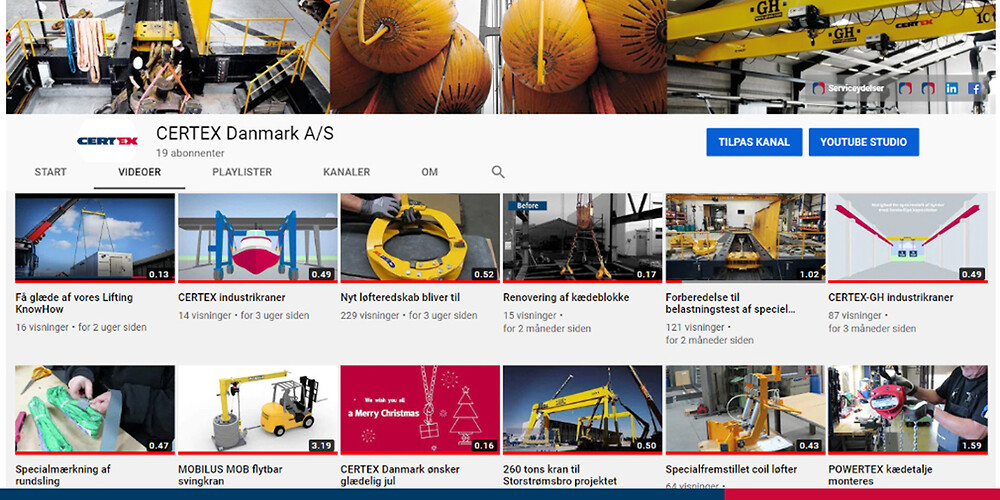Click the TILPAS KANAL button

[754, 142]
